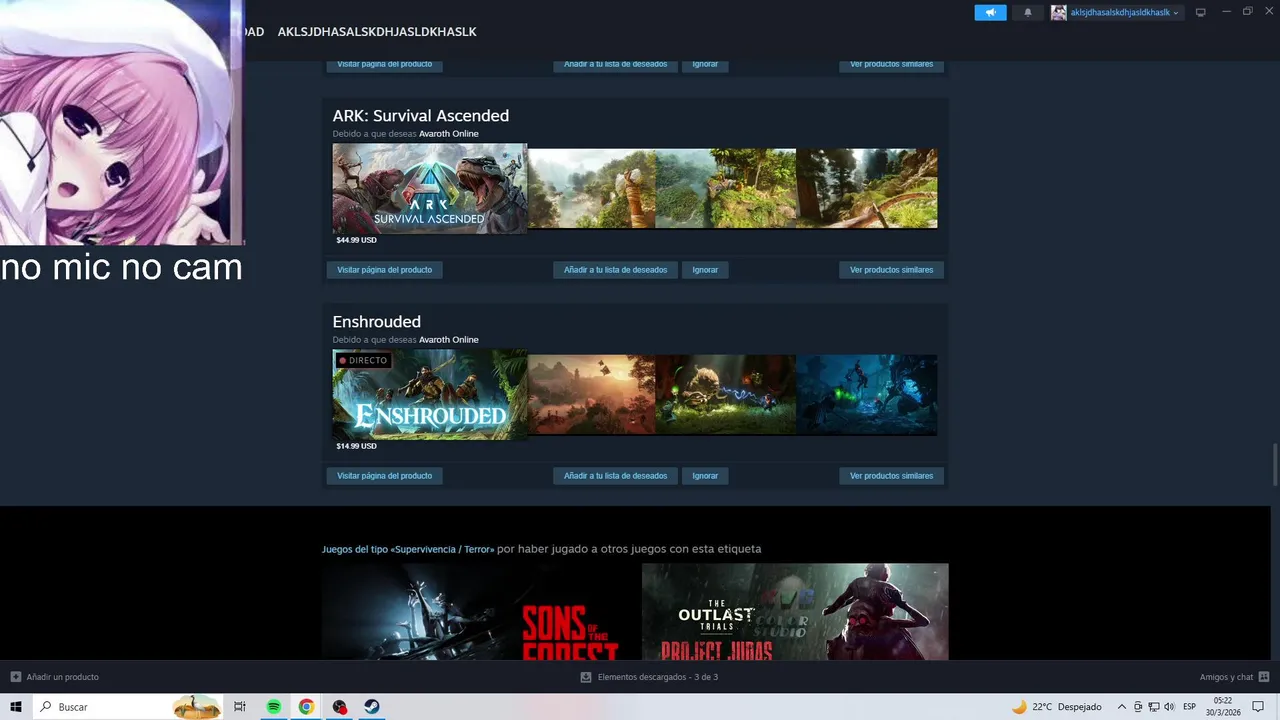The height and width of the screenshot is (720, 1280).
Task: Click the DIRECTO live badge on Enshrouded
Action: 362,361
